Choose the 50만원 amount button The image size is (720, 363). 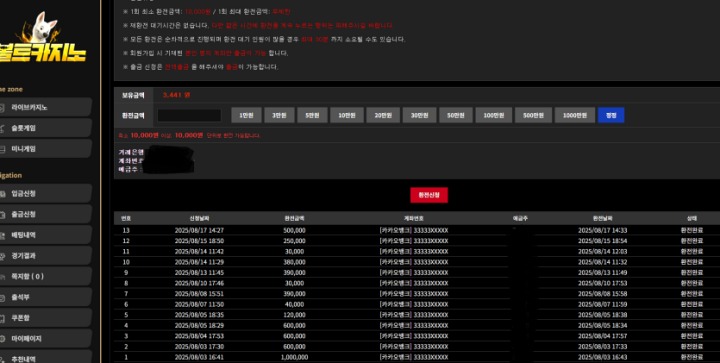[x=456, y=115]
